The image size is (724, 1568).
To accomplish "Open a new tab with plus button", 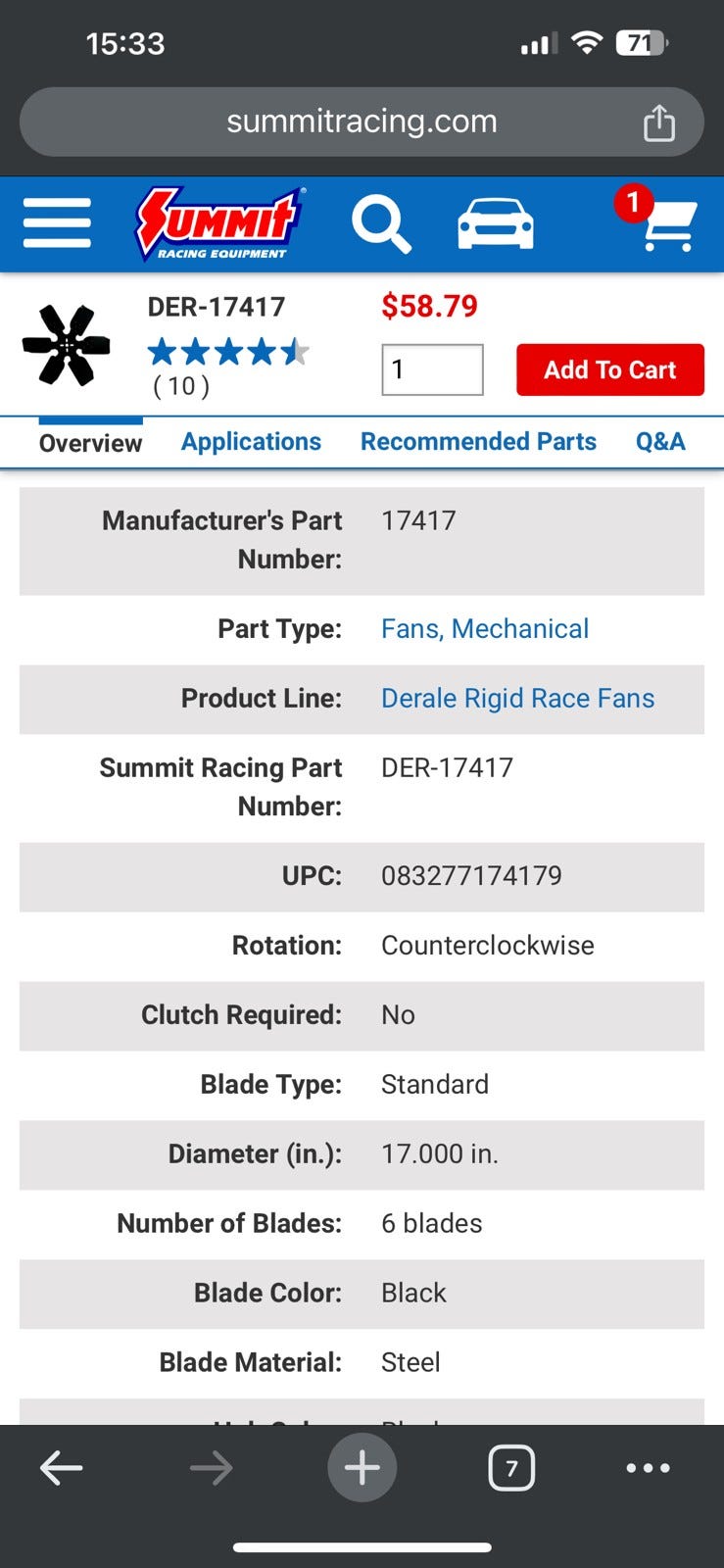I will (x=362, y=1467).
